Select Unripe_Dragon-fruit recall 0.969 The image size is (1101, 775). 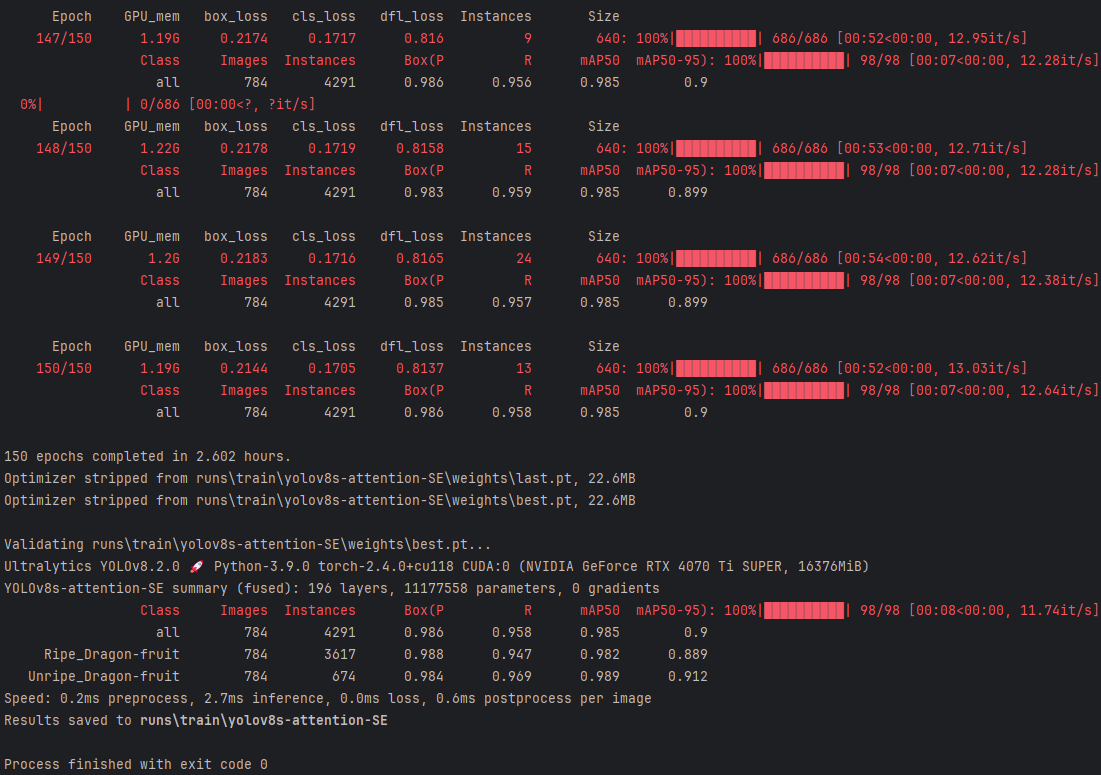(x=512, y=677)
